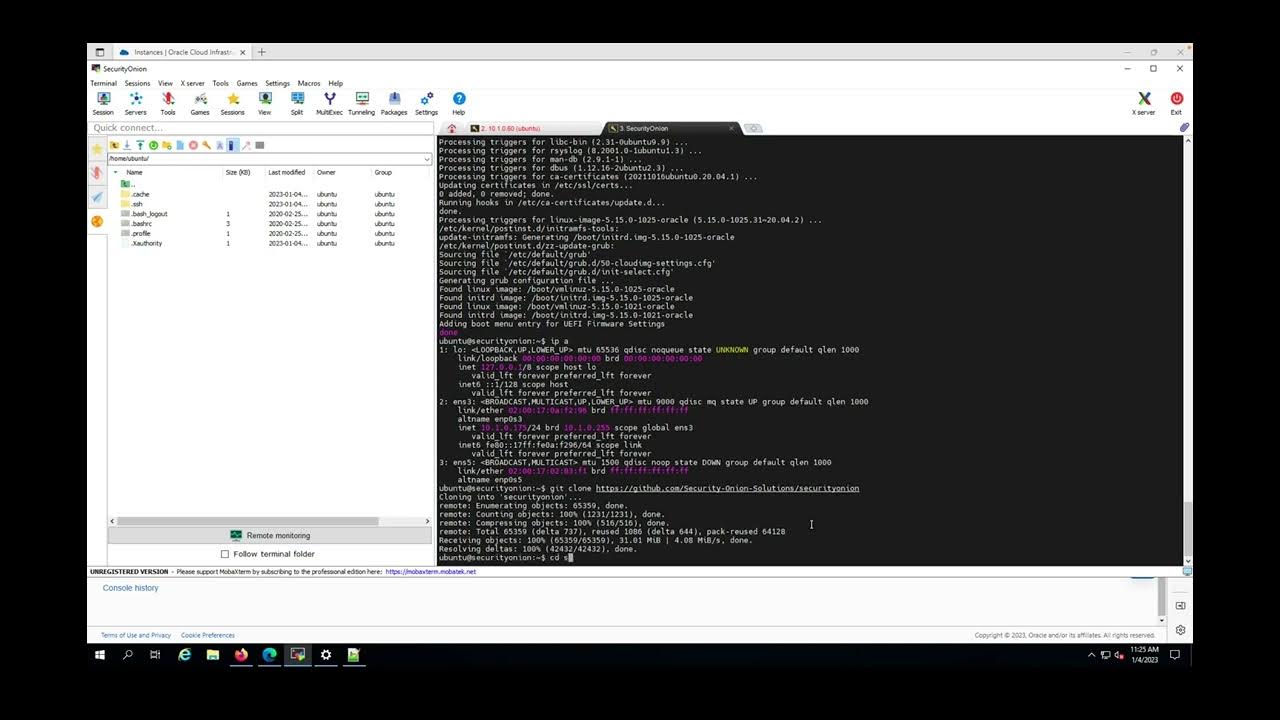Click the SFTP new file icon
This screenshot has height=720, width=1280.
click(180, 145)
